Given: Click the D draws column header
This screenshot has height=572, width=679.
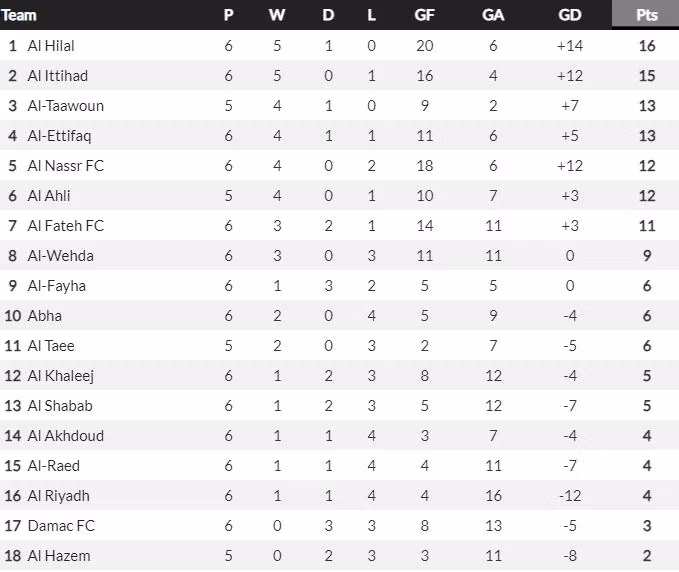Looking at the screenshot, I should click(329, 15).
